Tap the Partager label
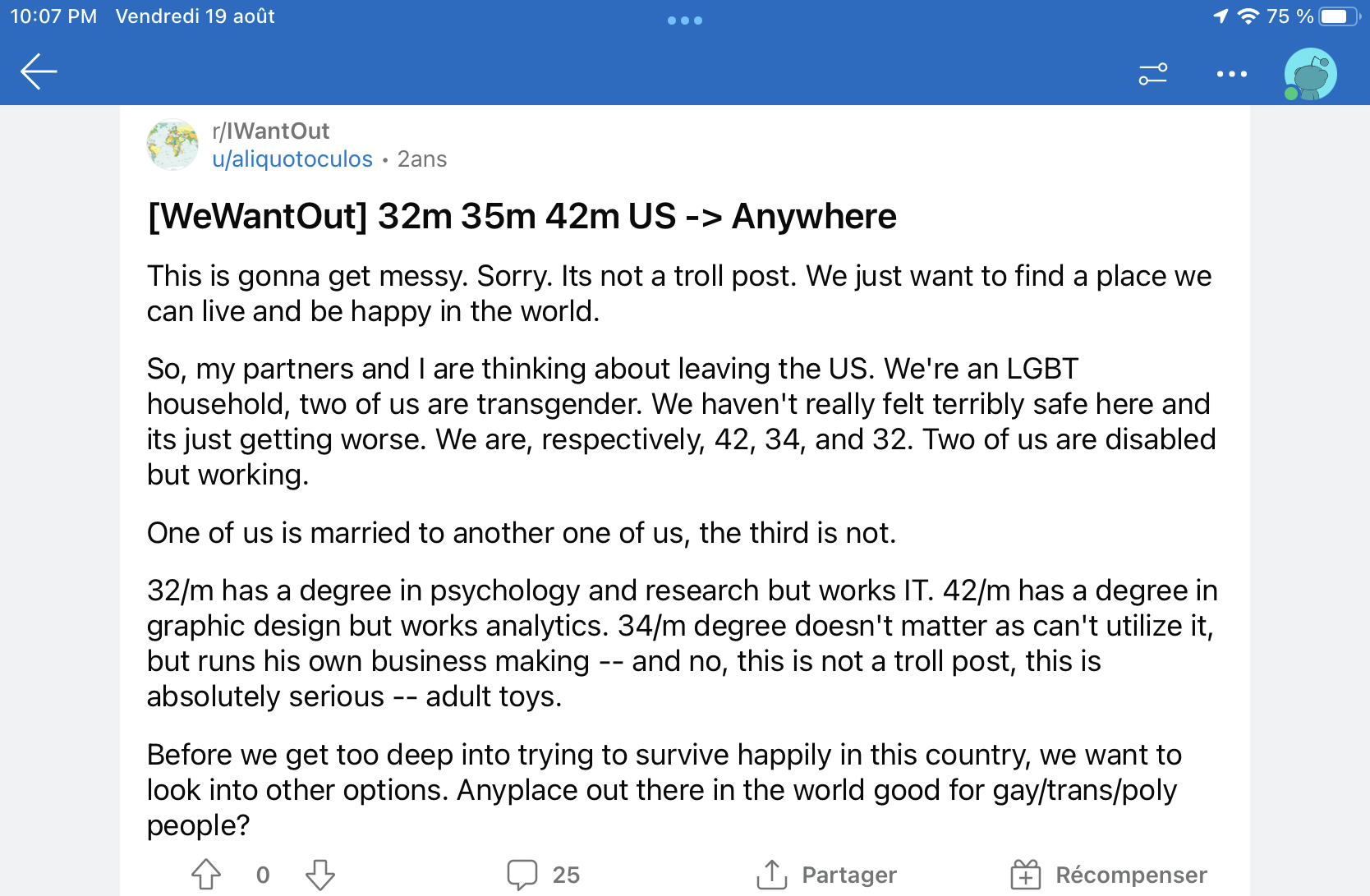Viewport: 1370px width, 896px height. pos(849,875)
